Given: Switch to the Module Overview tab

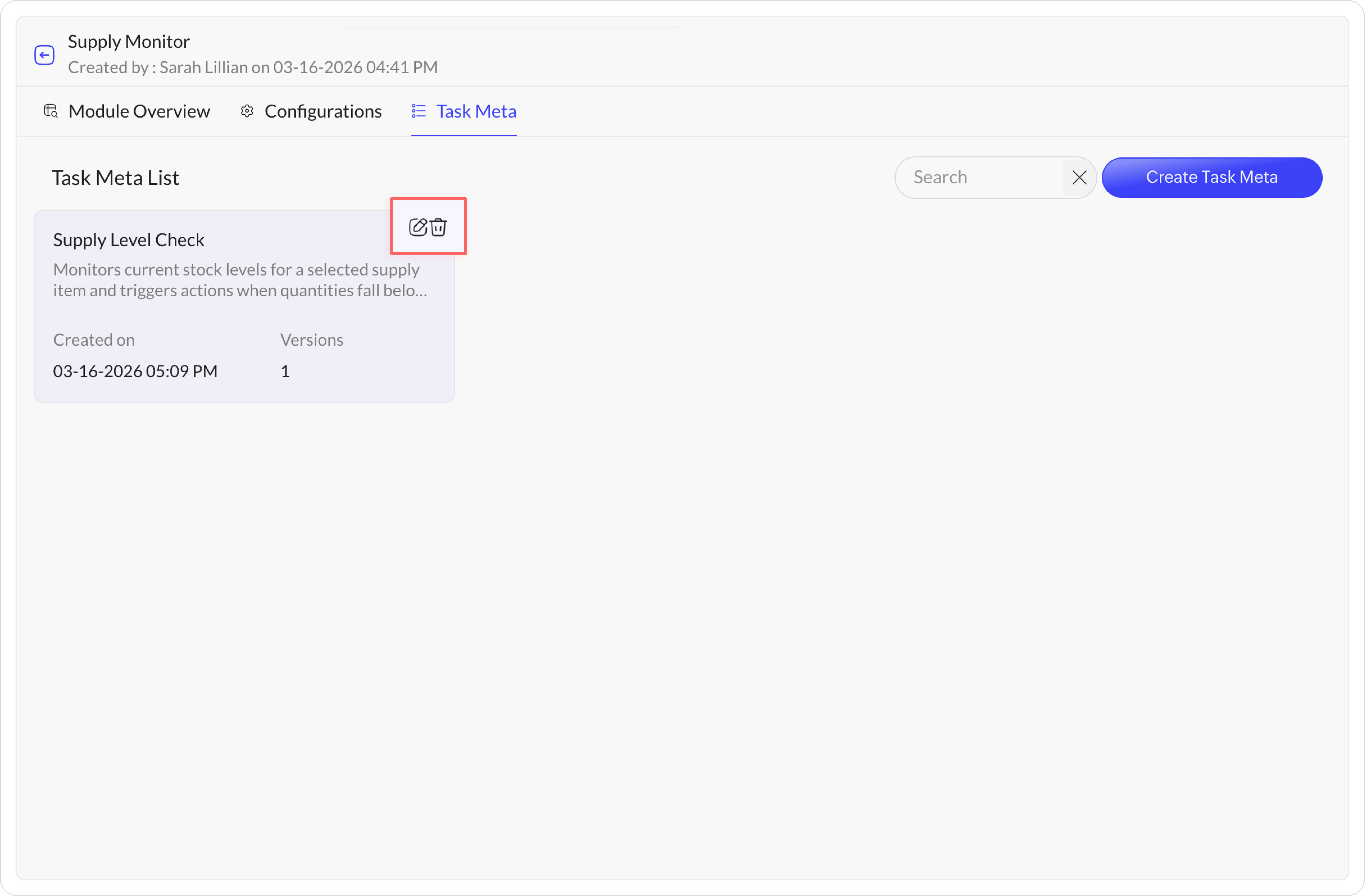Looking at the screenshot, I should pos(139,111).
